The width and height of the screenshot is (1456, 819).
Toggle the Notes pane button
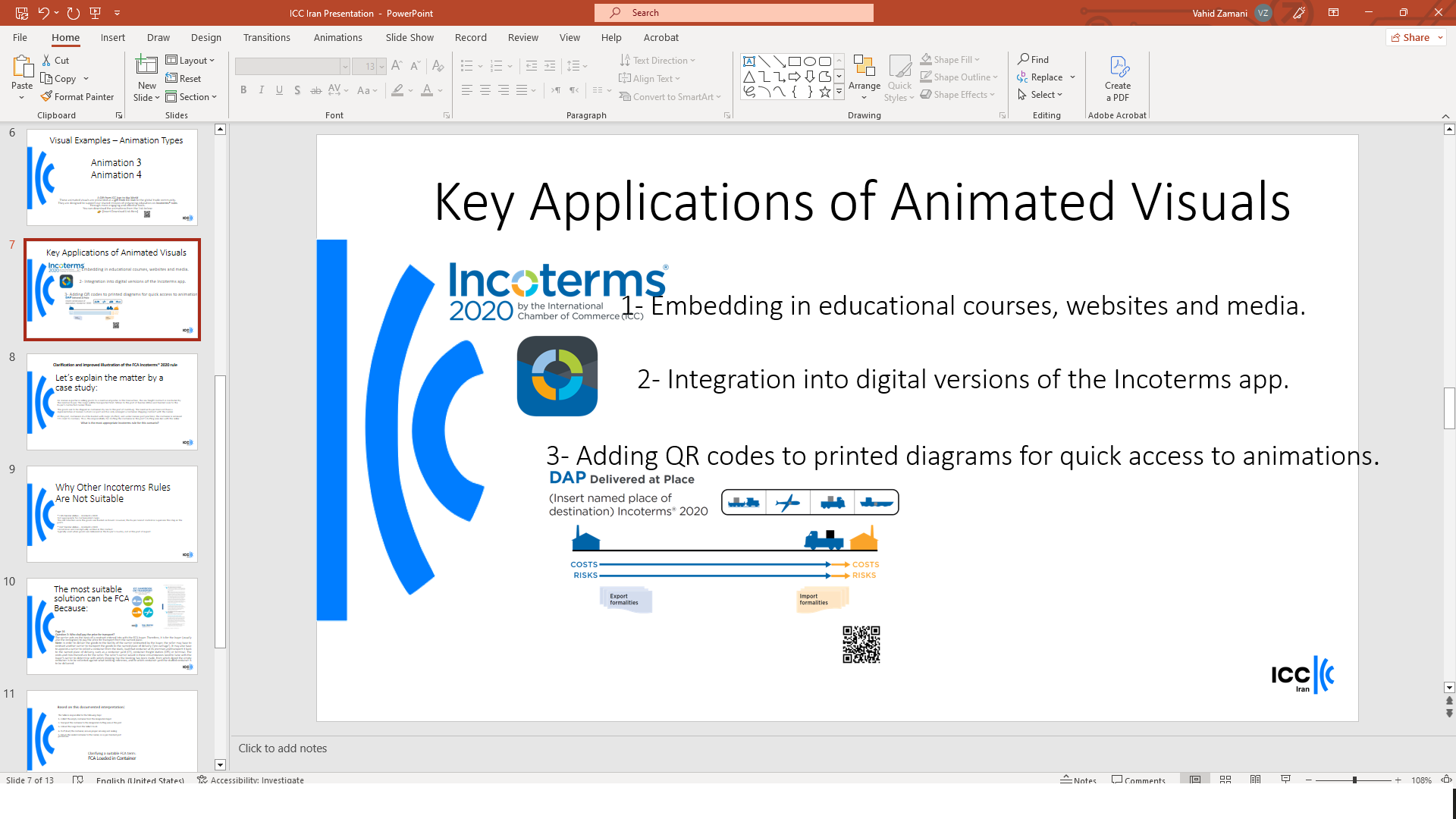[1078, 780]
